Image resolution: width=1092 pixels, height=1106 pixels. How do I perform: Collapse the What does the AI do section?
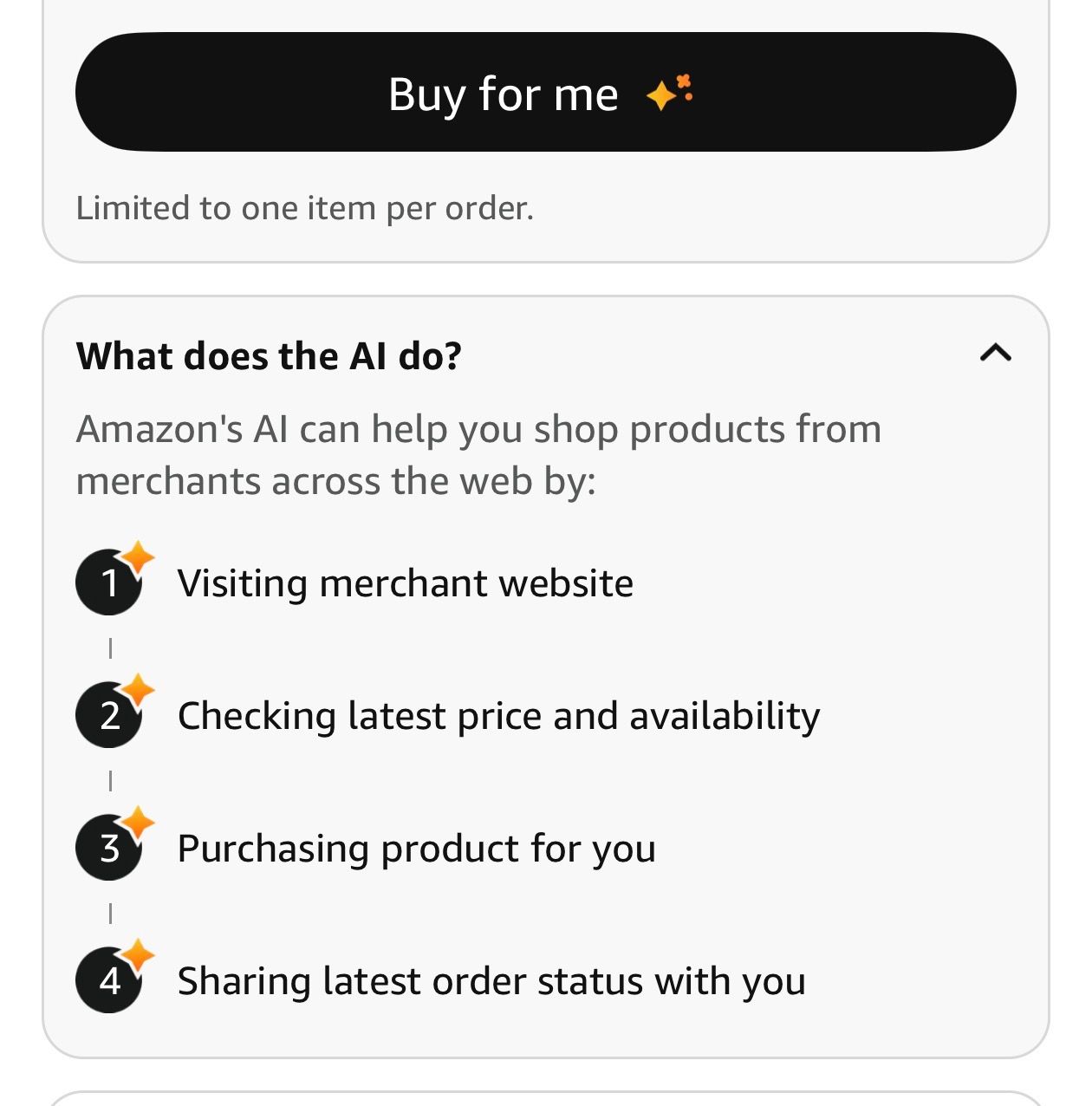point(995,353)
